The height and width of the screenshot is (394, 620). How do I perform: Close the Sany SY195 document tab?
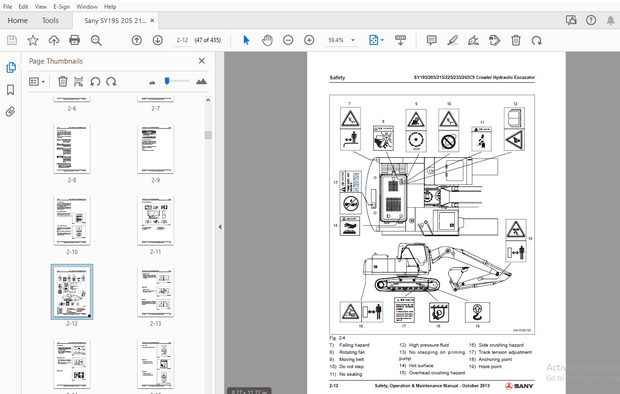tap(152, 21)
